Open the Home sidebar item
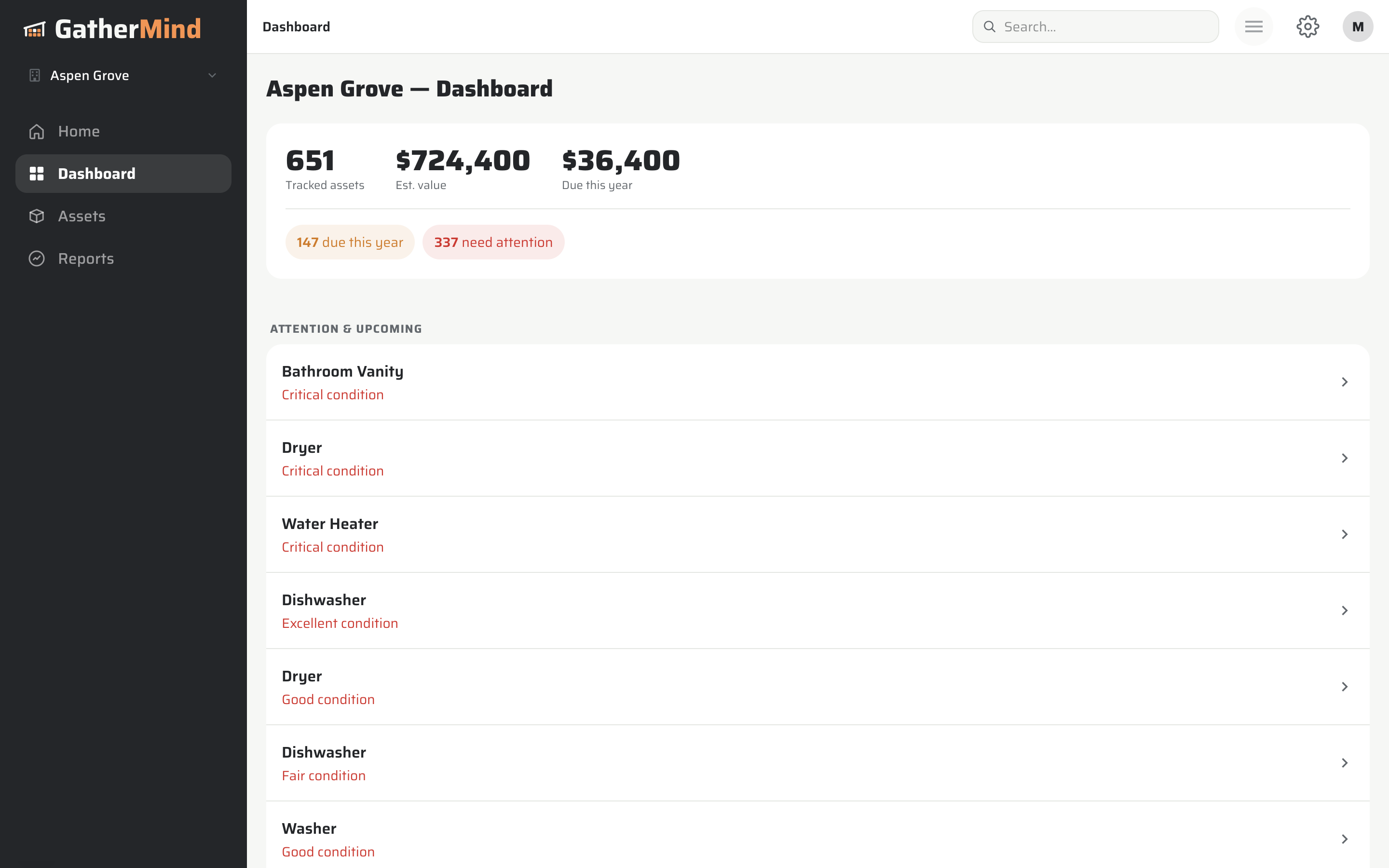 click(123, 132)
